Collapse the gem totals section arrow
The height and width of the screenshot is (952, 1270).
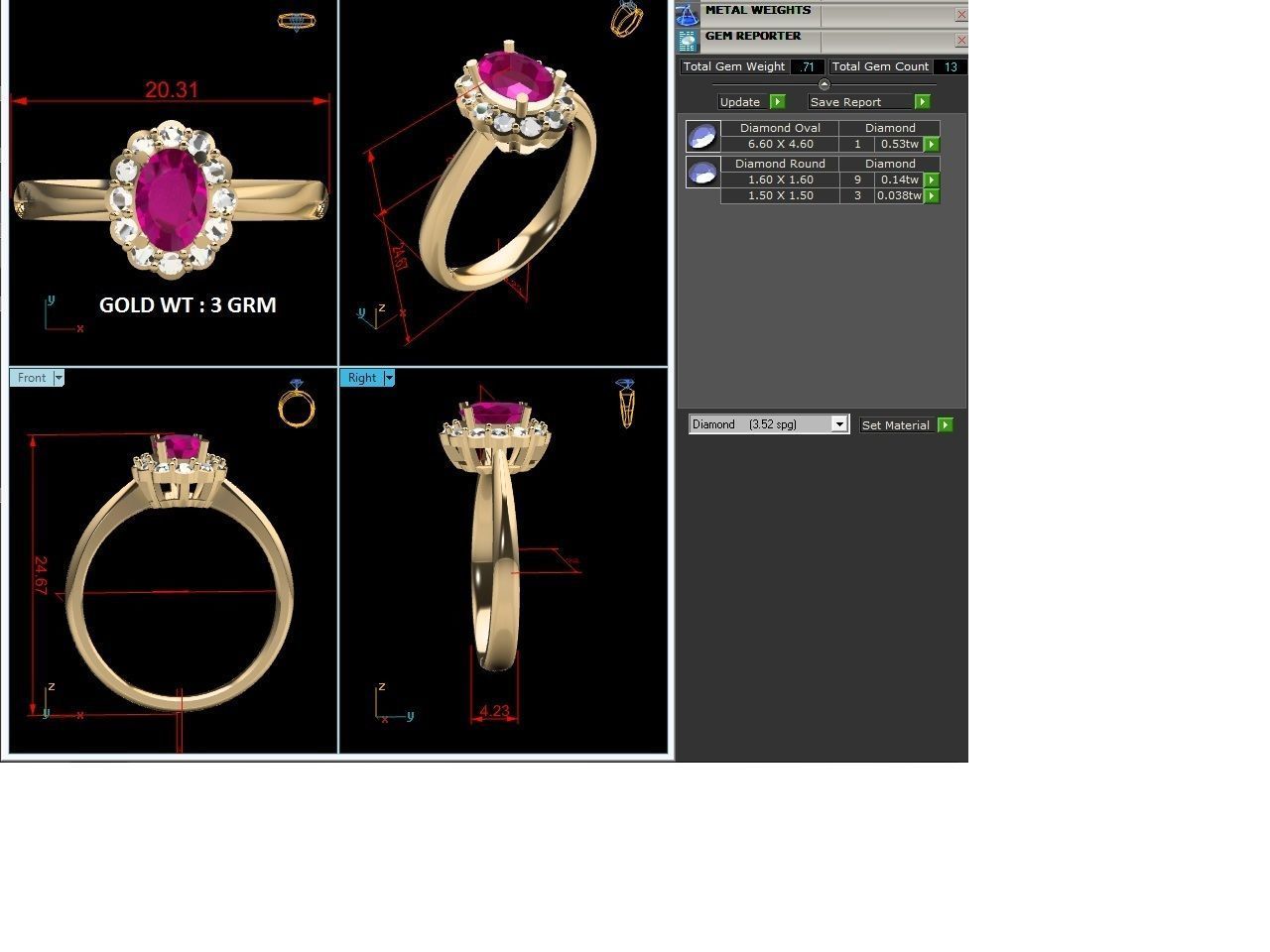point(824,84)
